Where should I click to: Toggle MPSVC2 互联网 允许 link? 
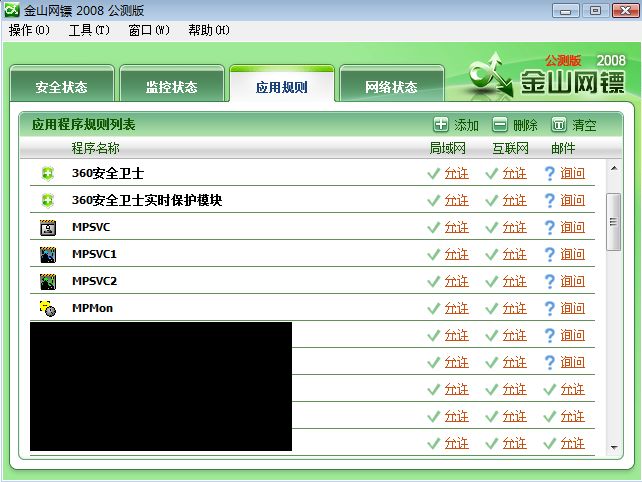coord(515,282)
